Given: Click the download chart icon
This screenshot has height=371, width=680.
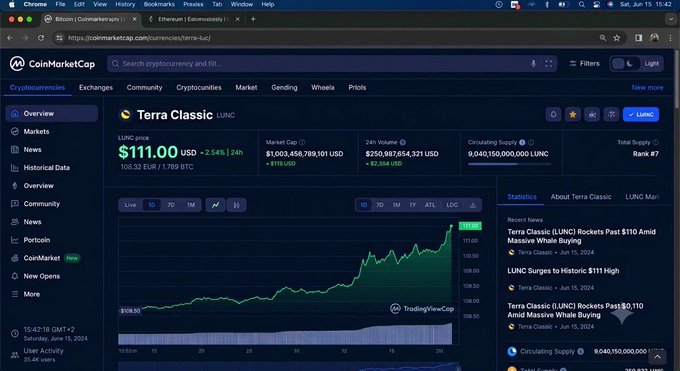Looking at the screenshot, I should point(473,205).
